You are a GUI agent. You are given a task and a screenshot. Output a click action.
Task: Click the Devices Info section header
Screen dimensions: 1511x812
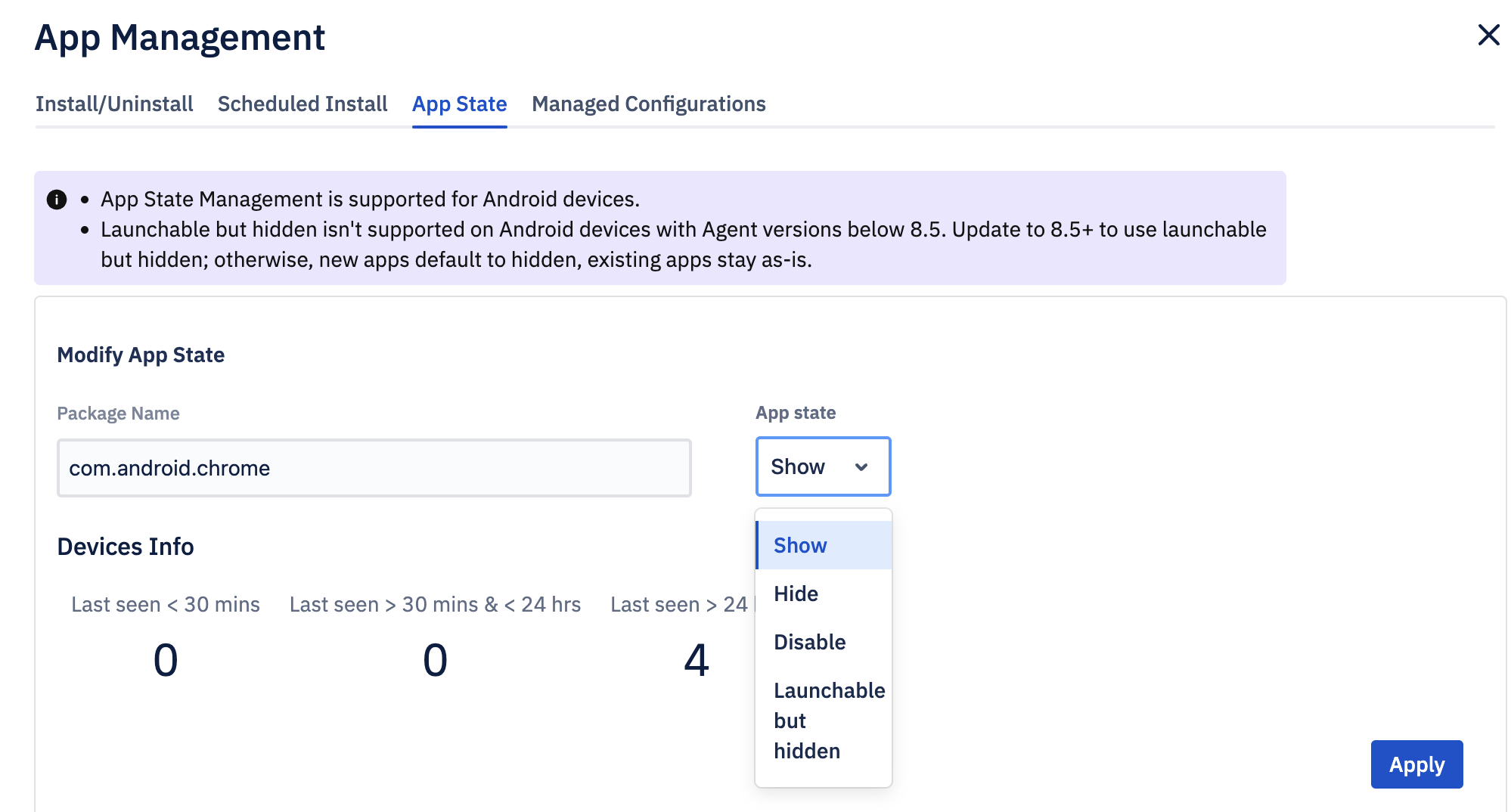(x=126, y=546)
